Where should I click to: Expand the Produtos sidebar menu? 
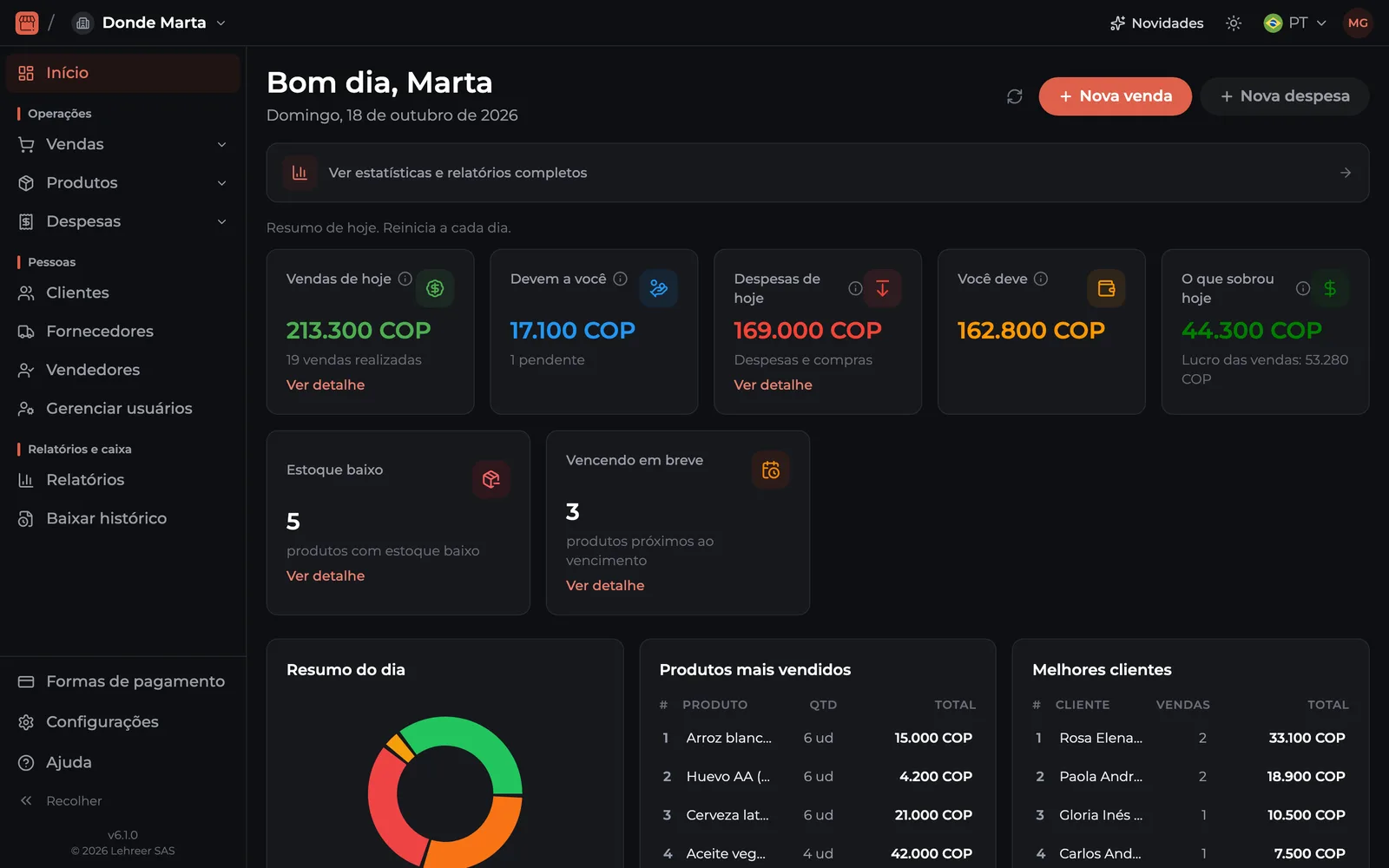pyautogui.click(x=123, y=183)
